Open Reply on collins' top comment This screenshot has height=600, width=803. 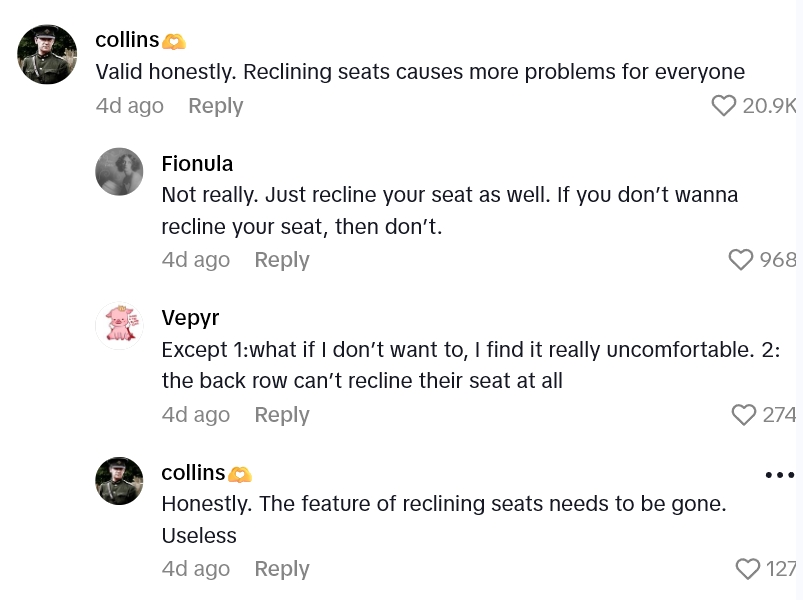[x=215, y=106]
